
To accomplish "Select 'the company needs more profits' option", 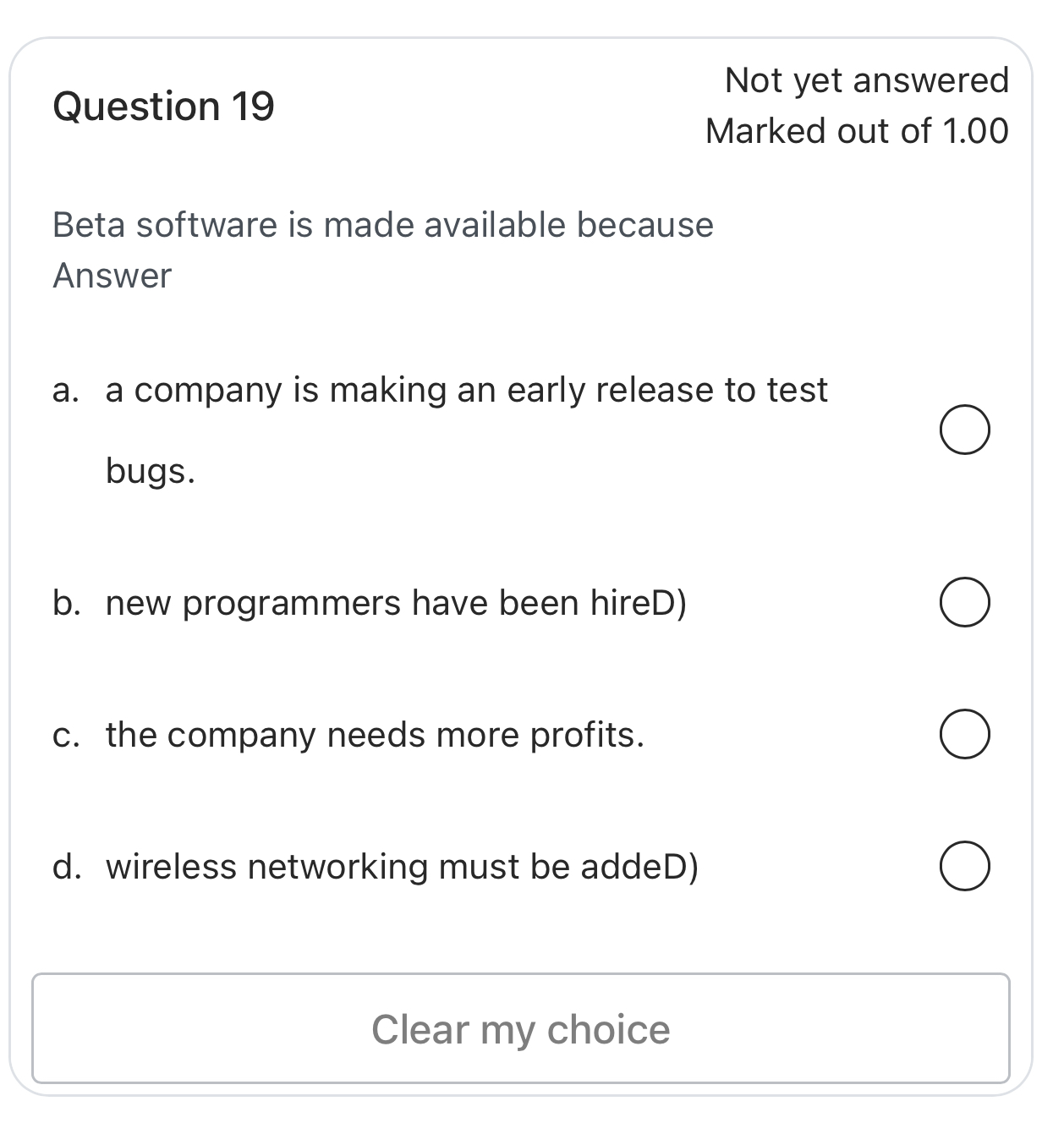I will [375, 736].
